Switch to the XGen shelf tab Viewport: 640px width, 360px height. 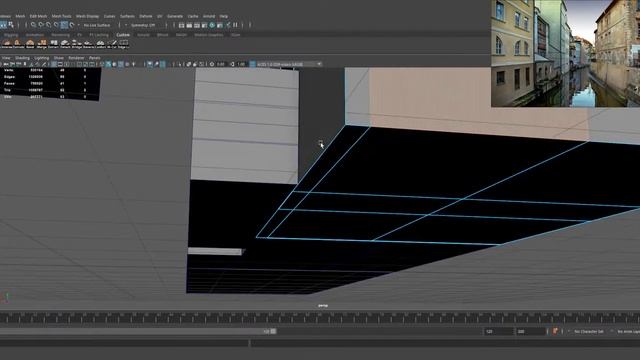point(236,35)
